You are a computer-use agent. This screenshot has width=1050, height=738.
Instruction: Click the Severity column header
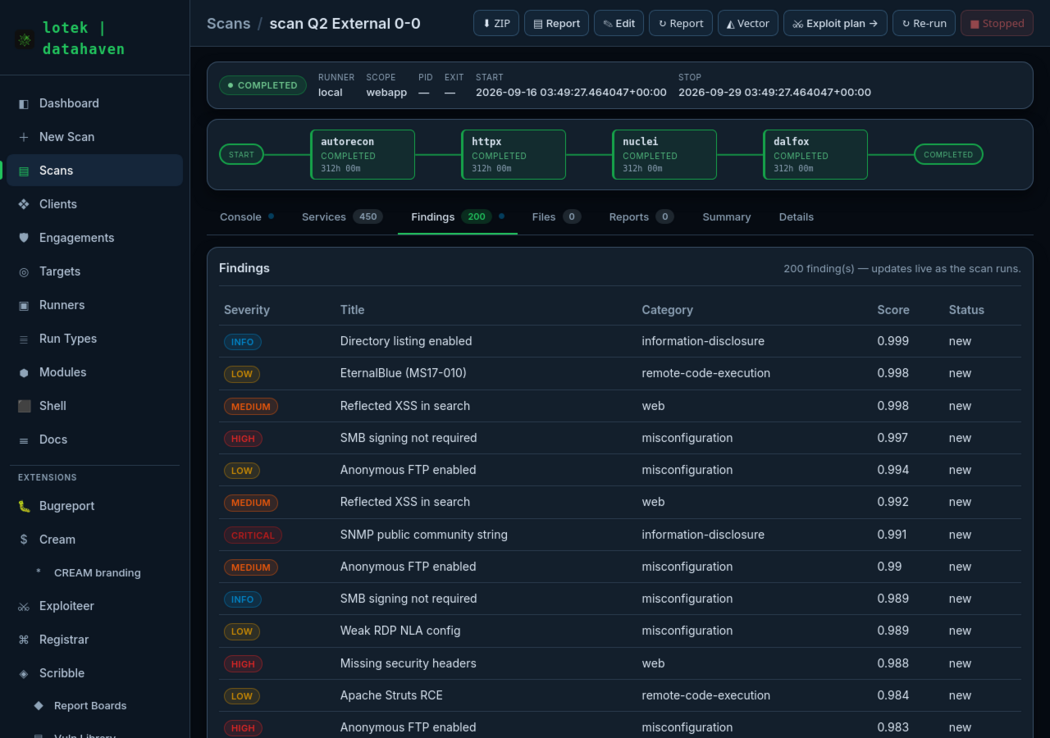[x=246, y=310]
